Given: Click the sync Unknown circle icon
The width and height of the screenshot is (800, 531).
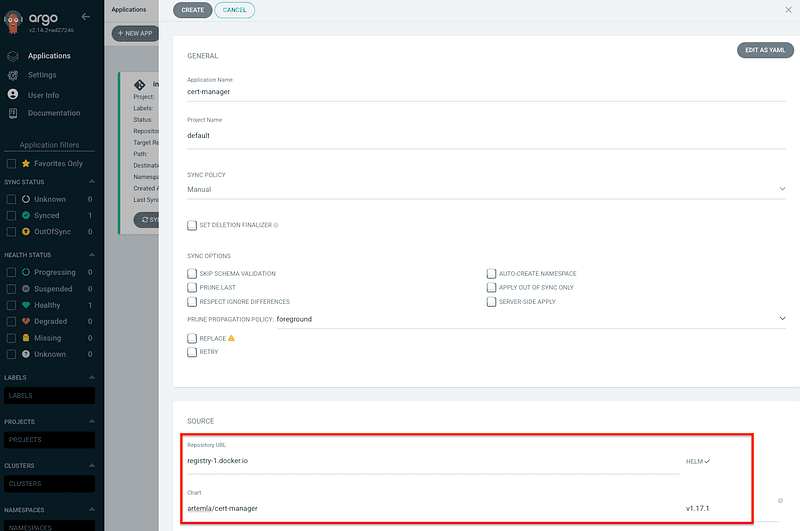Looking at the screenshot, I should click(x=26, y=199).
